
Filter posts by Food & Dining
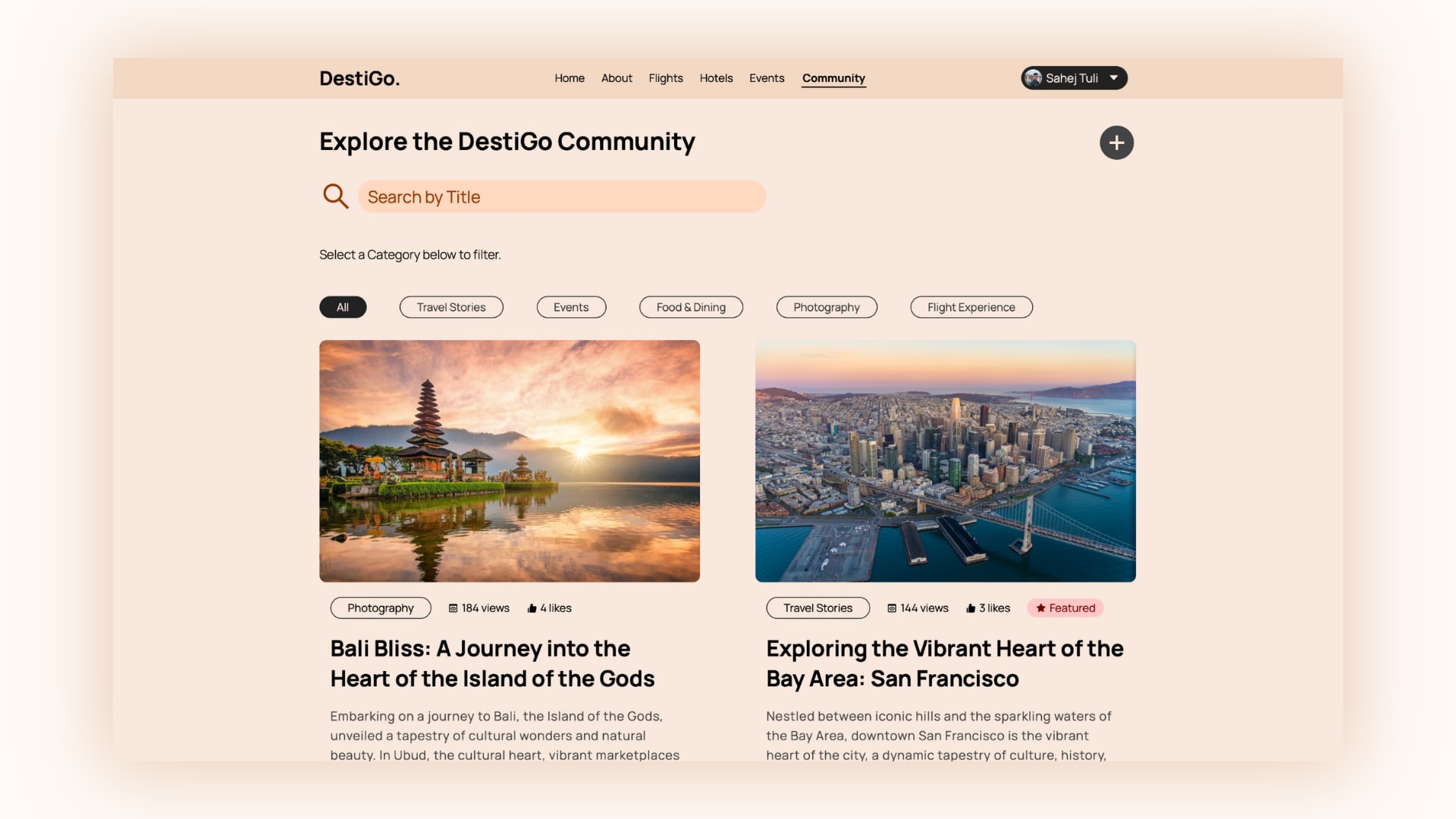[x=691, y=307]
